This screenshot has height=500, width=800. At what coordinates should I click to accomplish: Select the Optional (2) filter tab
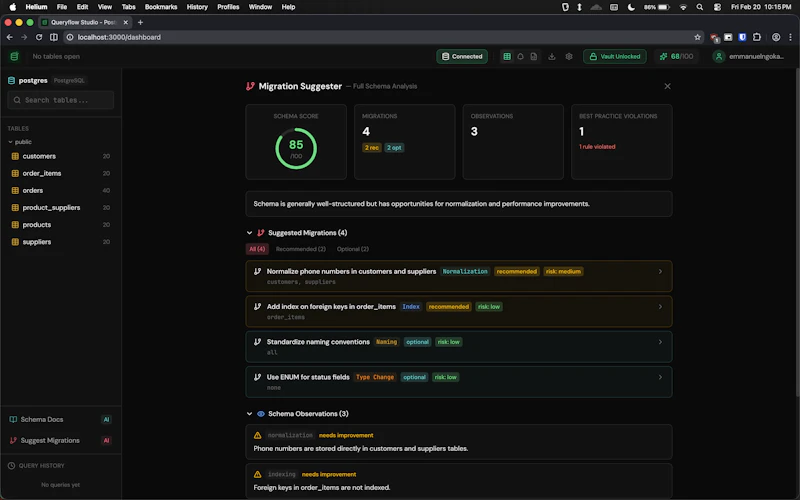point(353,249)
